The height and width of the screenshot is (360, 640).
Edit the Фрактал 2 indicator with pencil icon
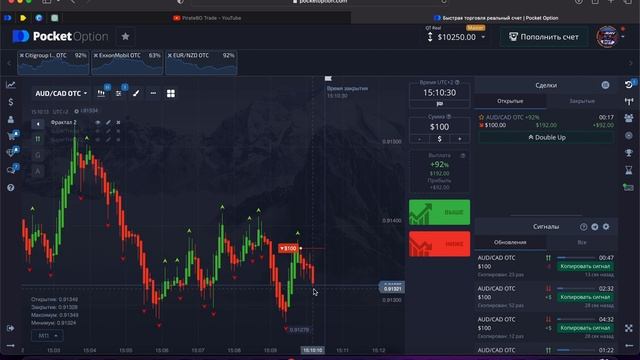(x=108, y=122)
